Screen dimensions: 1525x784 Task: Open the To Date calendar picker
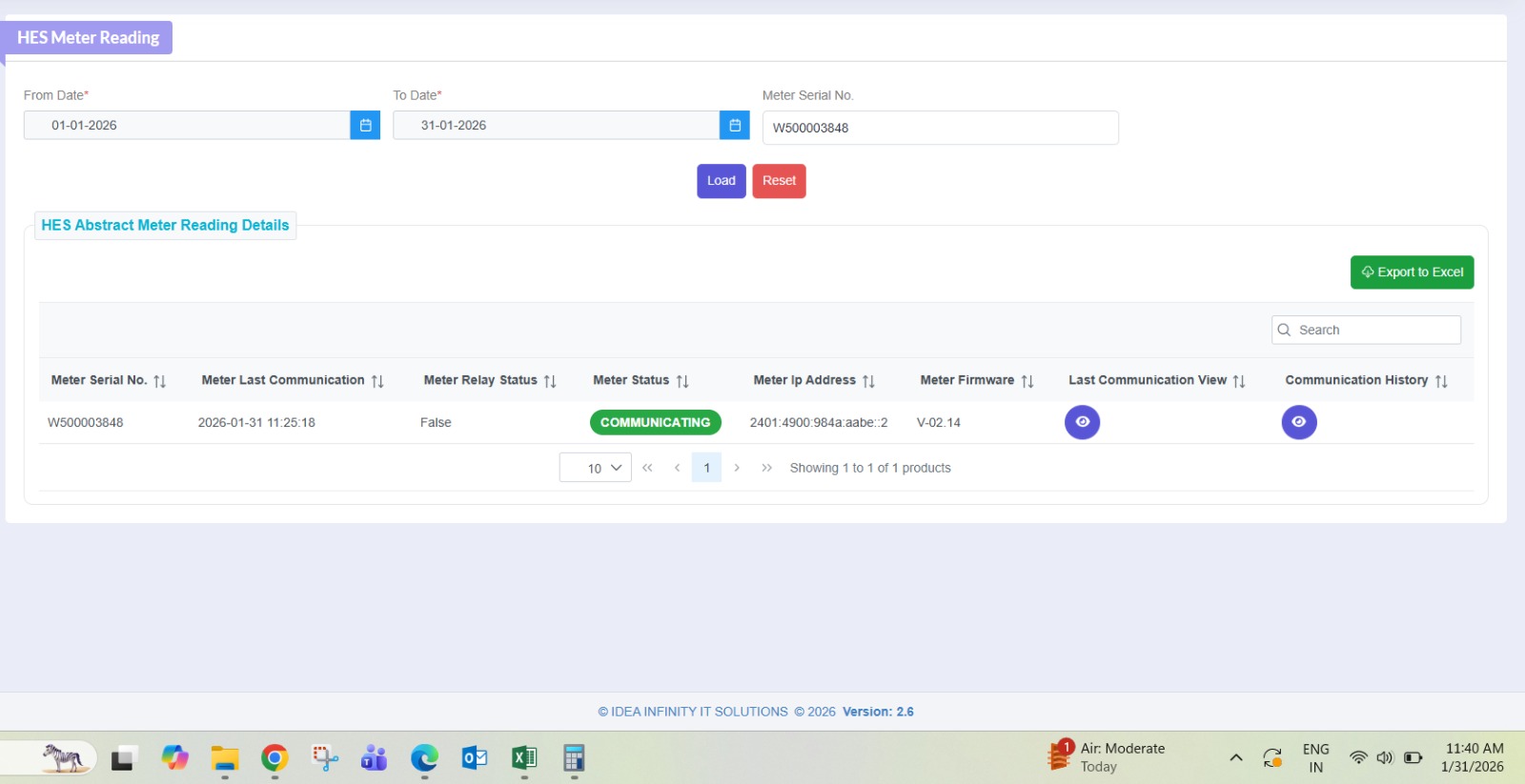(734, 125)
